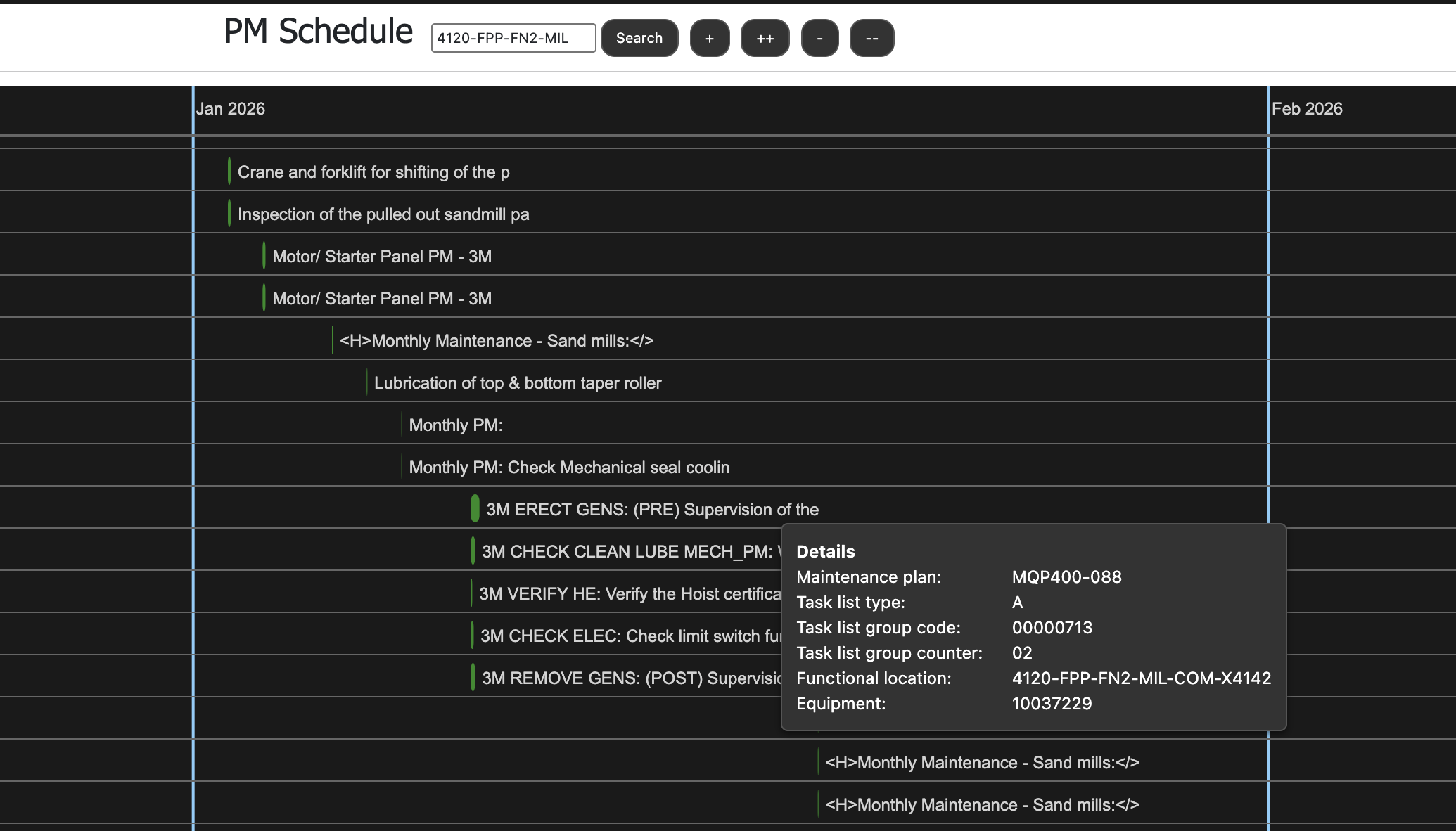Click the zoom in "+" icon
1456x831 pixels.
(710, 38)
